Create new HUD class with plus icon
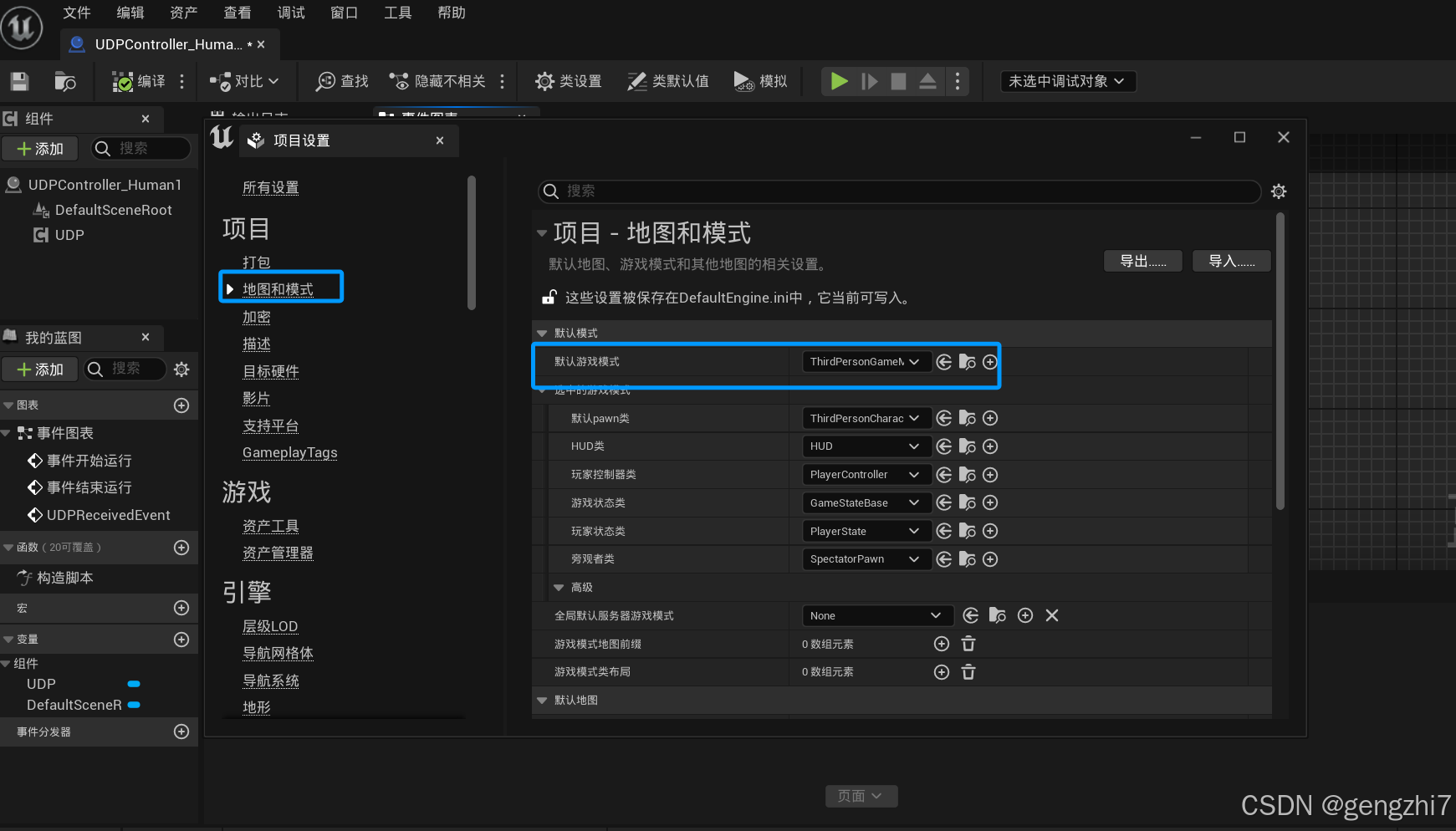The image size is (1456, 831). [x=989, y=446]
